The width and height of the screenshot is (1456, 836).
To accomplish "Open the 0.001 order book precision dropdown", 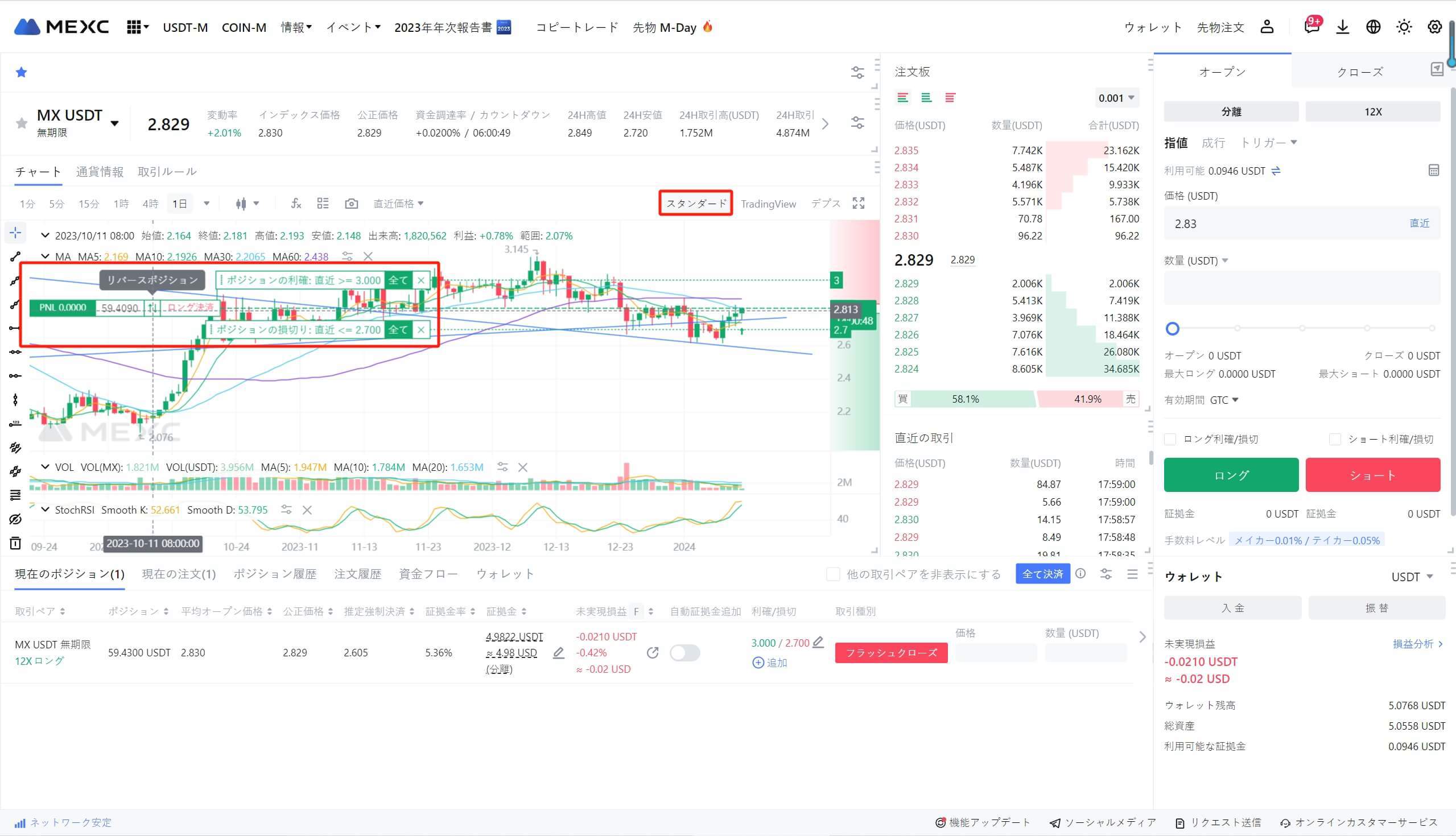I will pyautogui.click(x=1115, y=98).
